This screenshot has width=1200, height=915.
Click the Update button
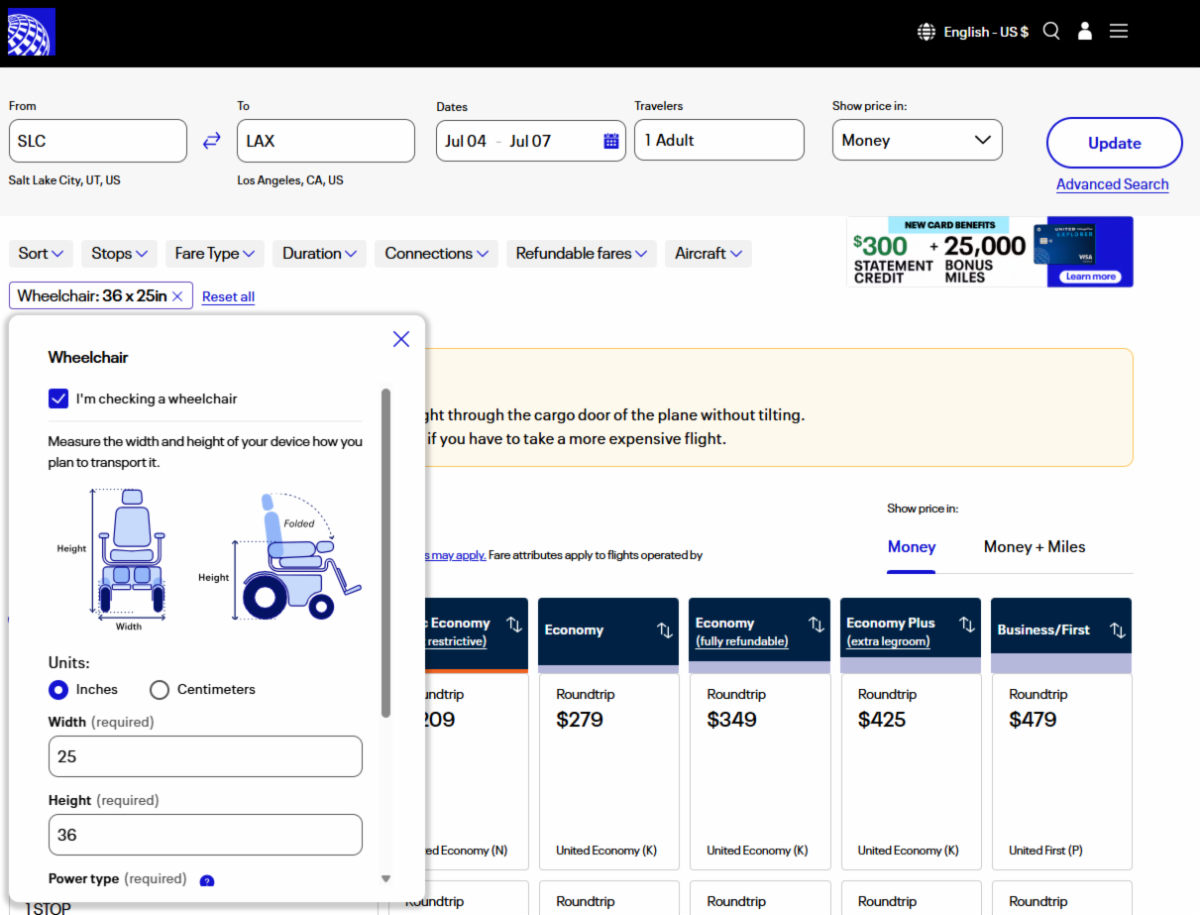pos(1115,143)
